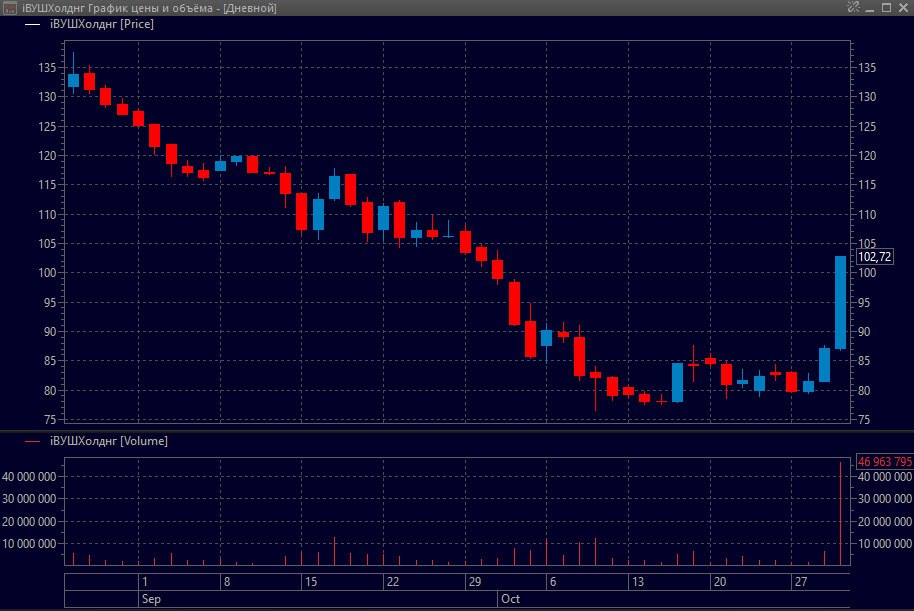Click the link/unlink window icon

pos(853,8)
